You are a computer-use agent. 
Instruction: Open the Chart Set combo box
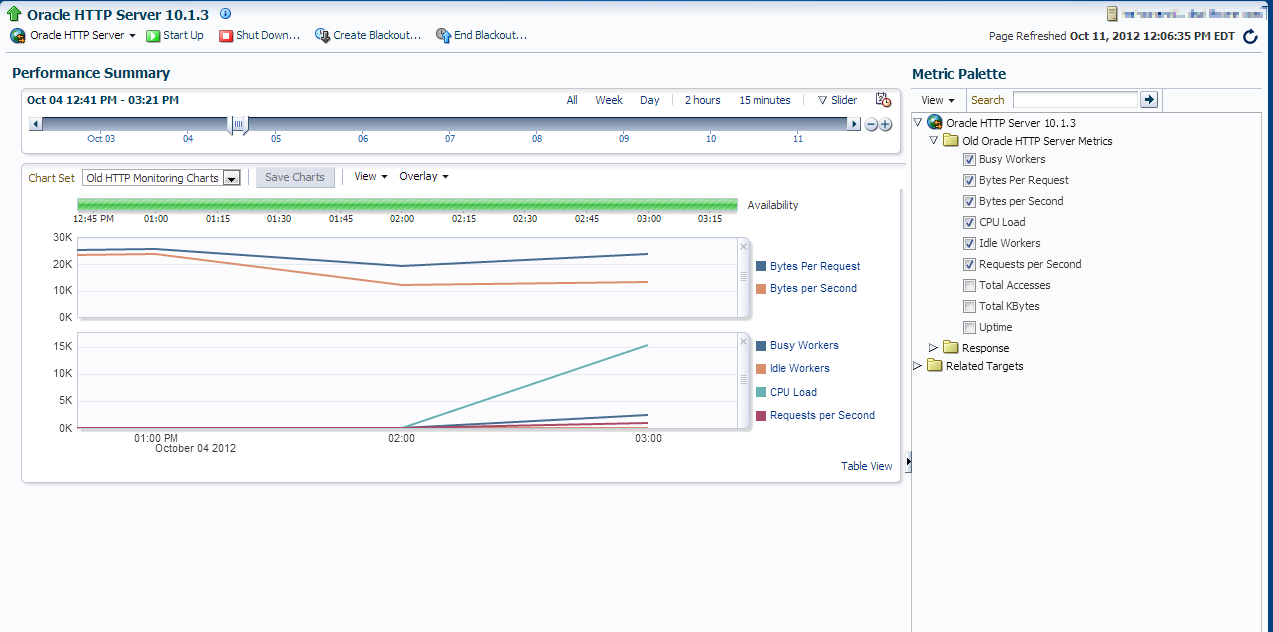point(161,178)
